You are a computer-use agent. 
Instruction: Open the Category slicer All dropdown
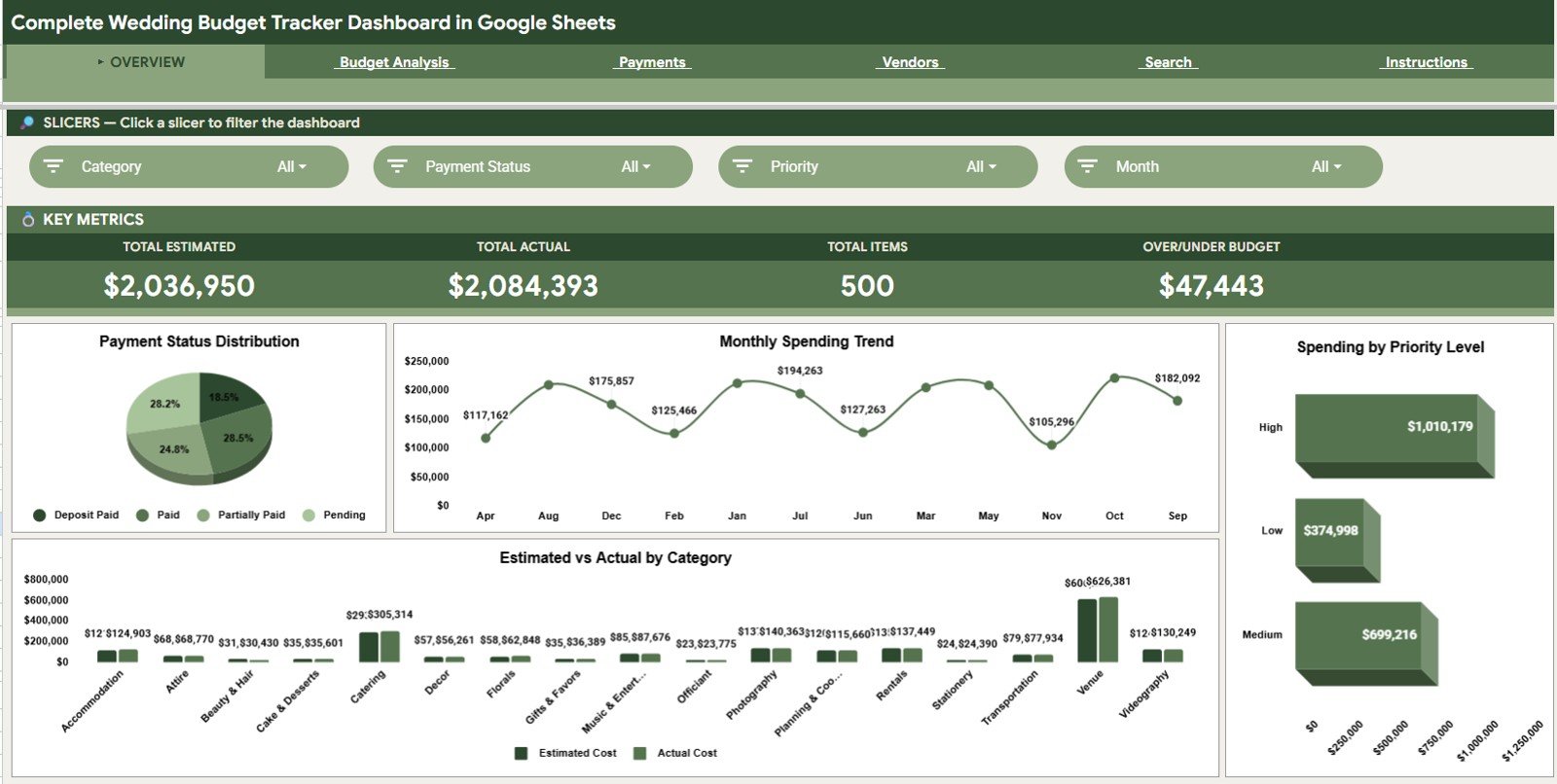coord(292,167)
